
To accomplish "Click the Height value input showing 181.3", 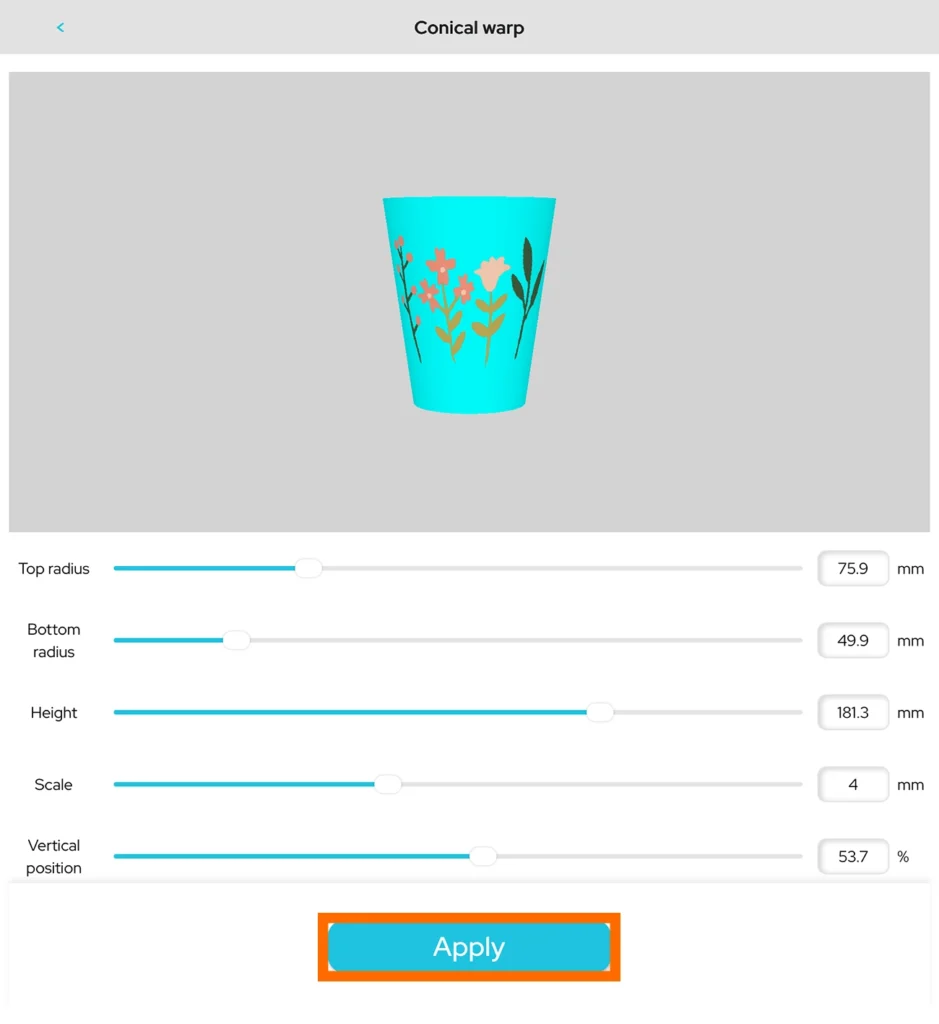I will point(852,712).
